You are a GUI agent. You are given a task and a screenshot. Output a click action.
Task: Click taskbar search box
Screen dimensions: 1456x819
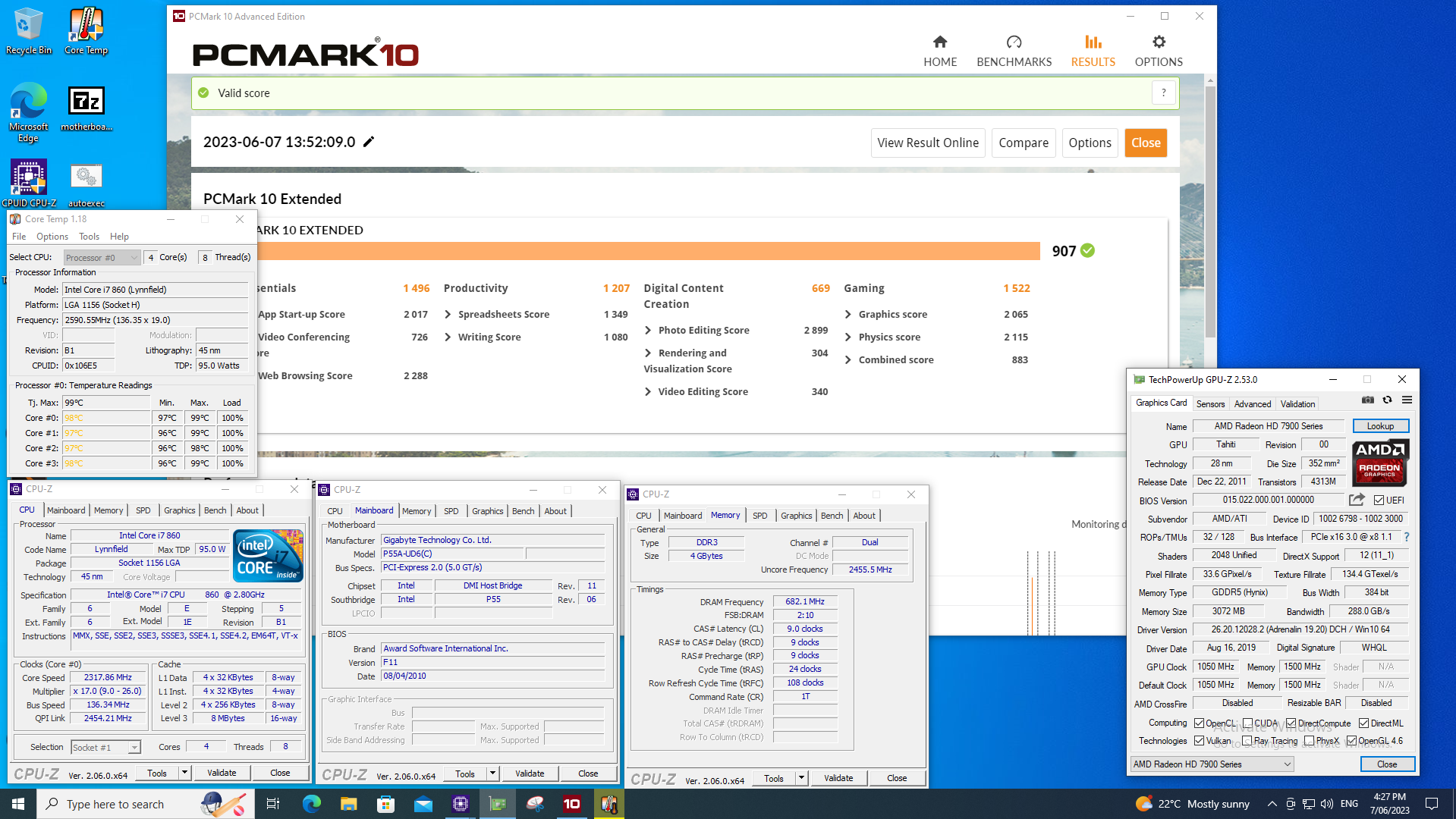pos(145,804)
